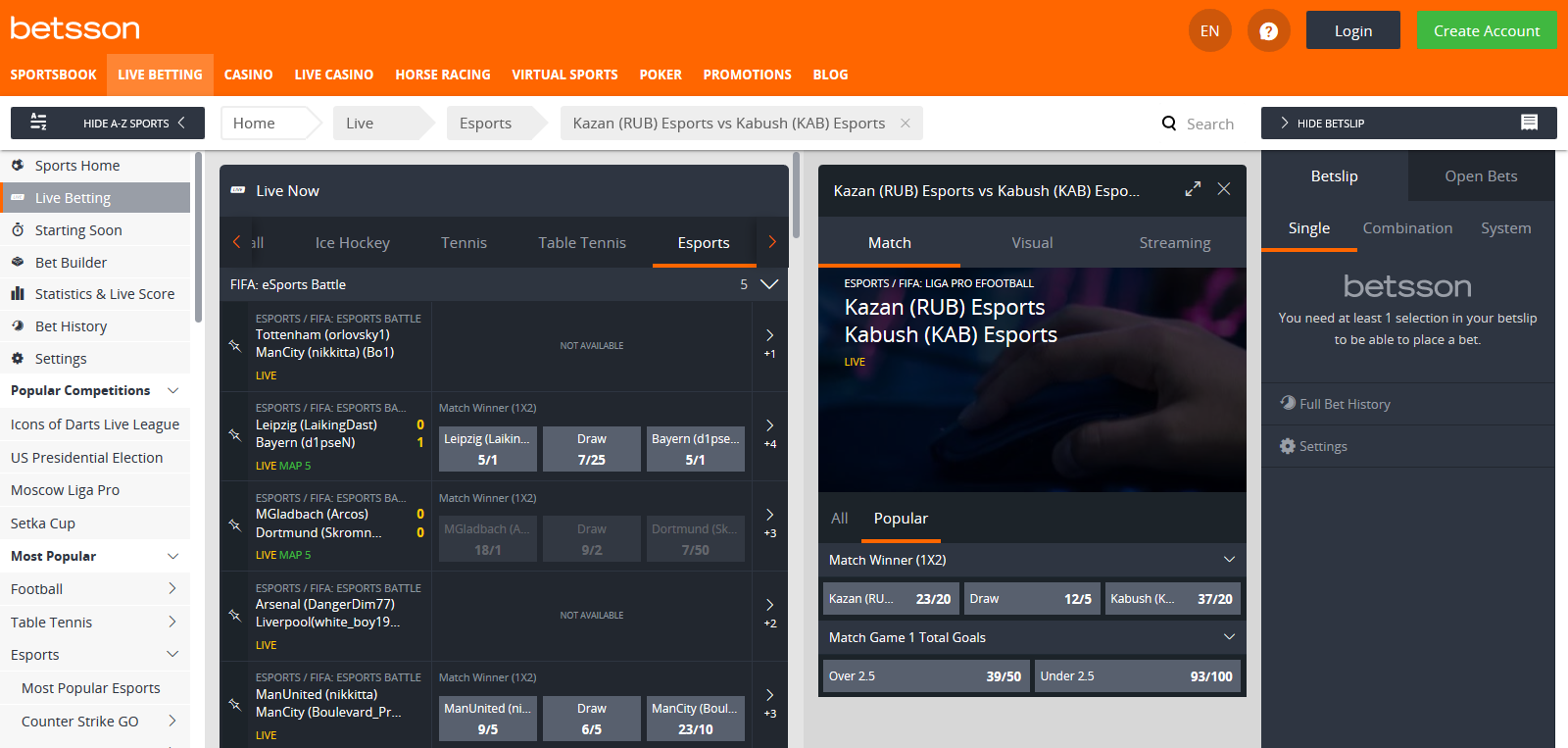Switch to the Streaming tab
The height and width of the screenshot is (748, 1568).
[1175, 242]
